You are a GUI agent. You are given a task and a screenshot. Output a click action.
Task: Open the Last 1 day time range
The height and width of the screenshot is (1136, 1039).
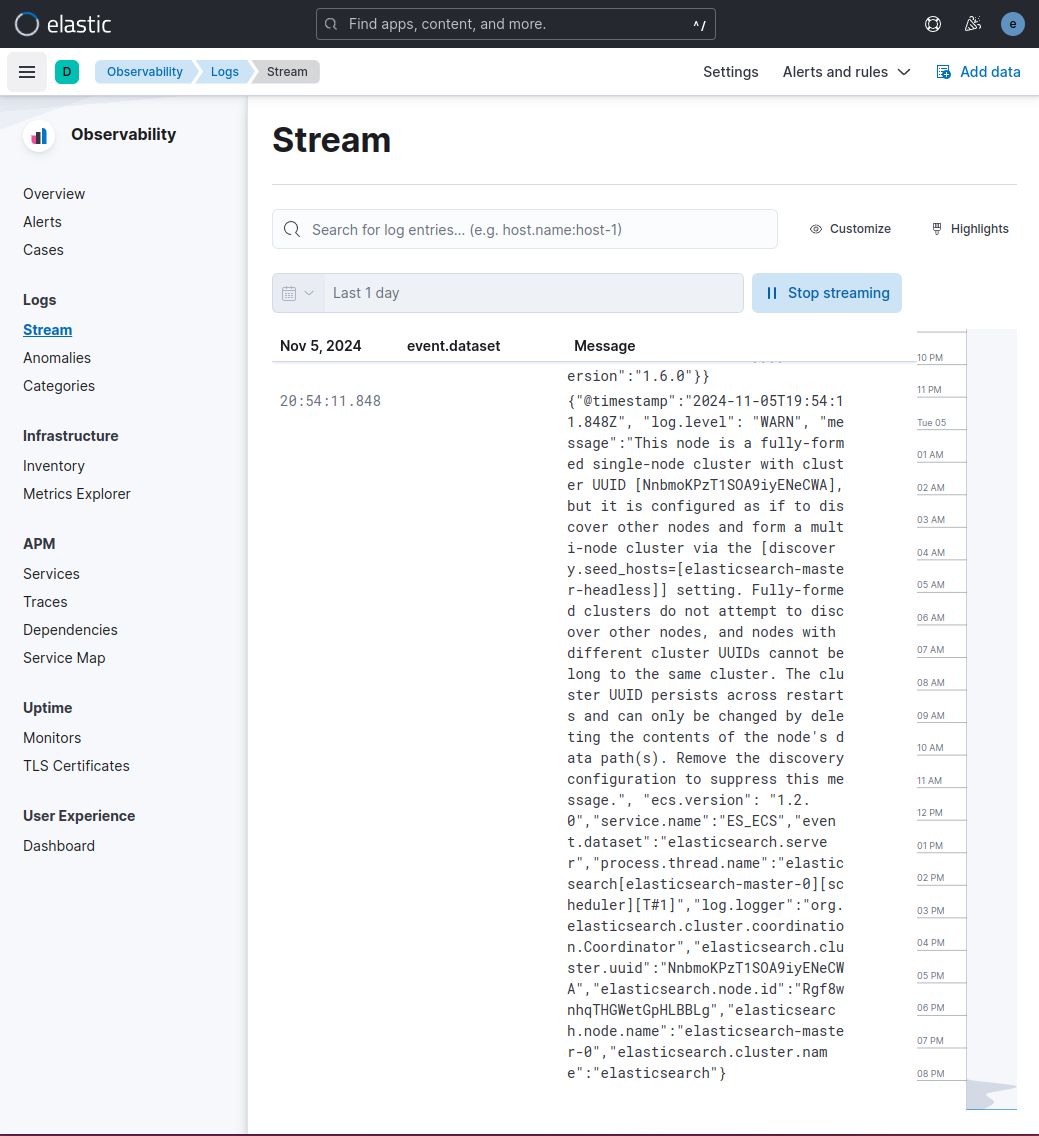pos(534,293)
